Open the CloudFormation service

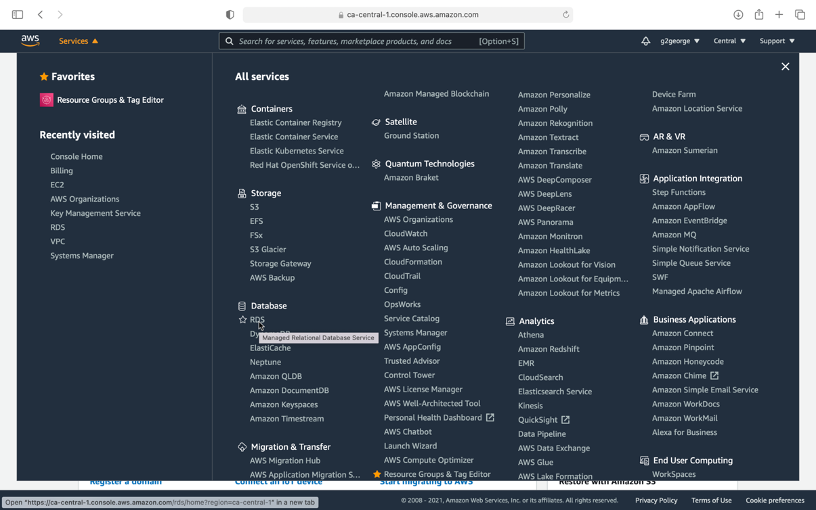click(x=413, y=262)
